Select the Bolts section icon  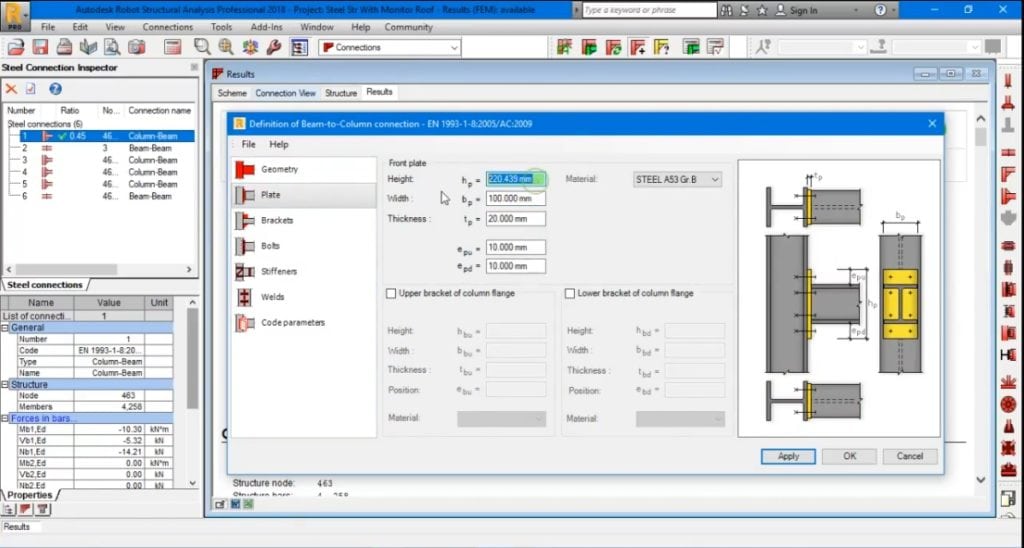244,246
